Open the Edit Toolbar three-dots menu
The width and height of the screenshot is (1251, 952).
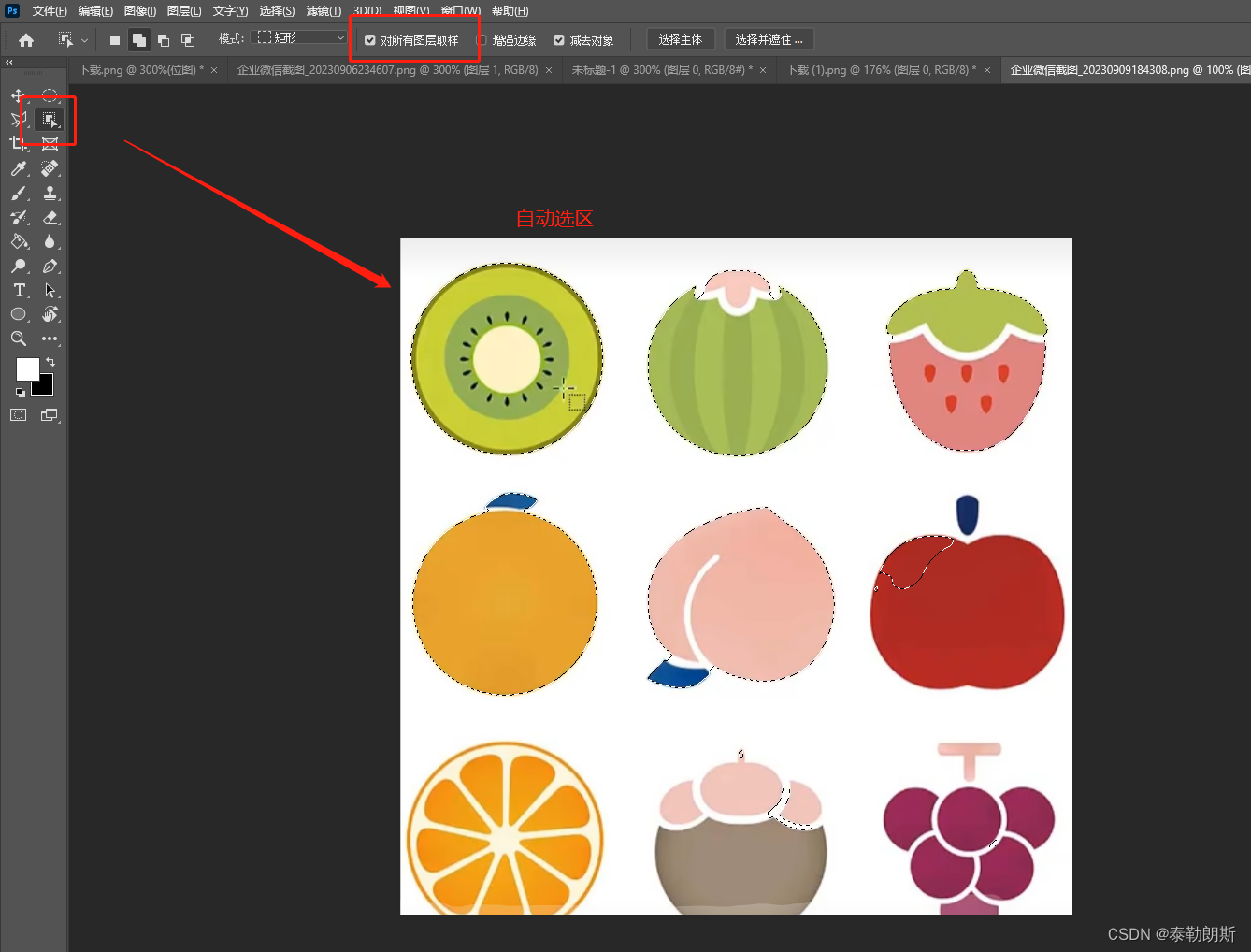(x=50, y=339)
